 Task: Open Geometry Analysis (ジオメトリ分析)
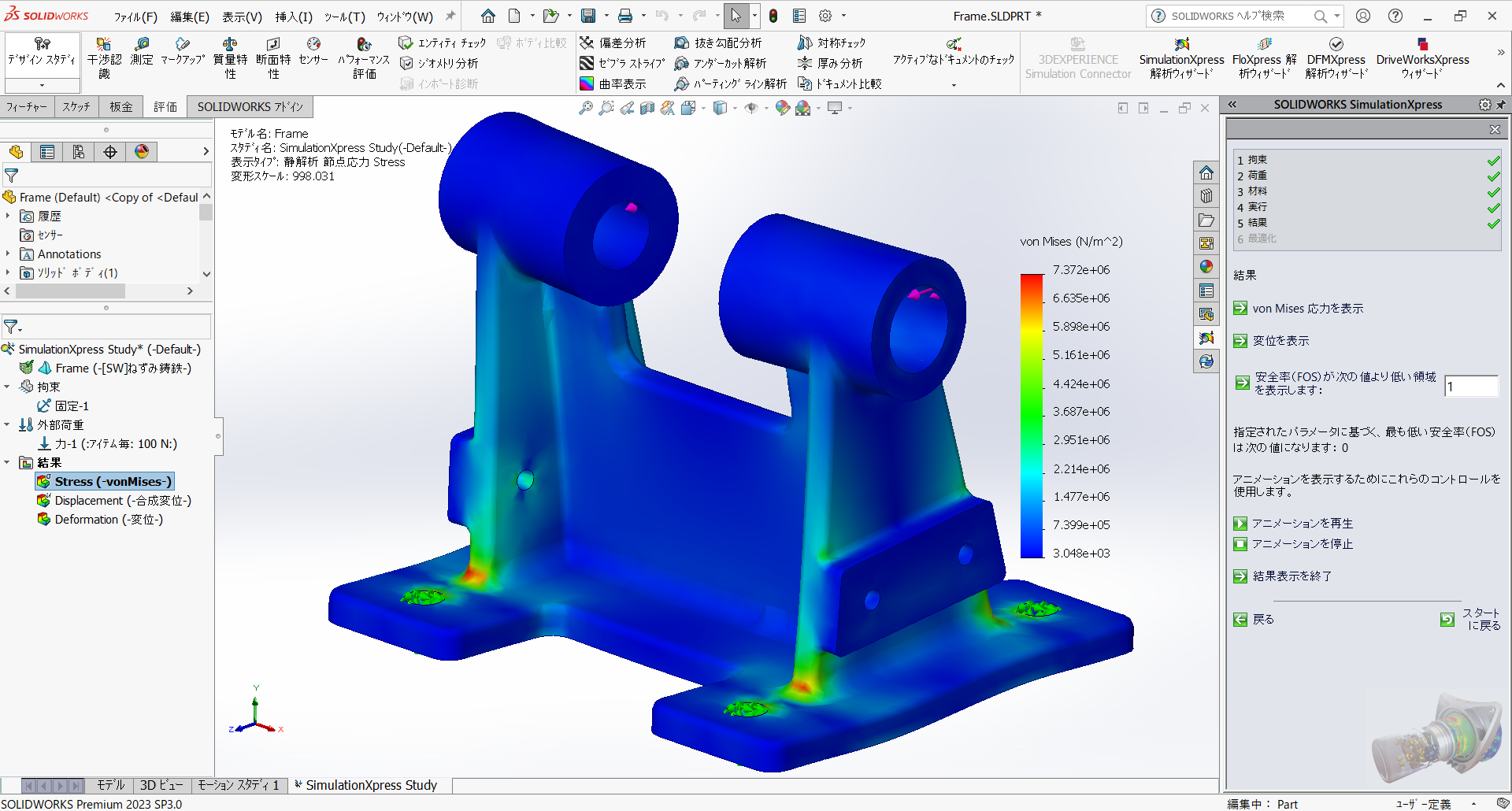pyautogui.click(x=439, y=63)
